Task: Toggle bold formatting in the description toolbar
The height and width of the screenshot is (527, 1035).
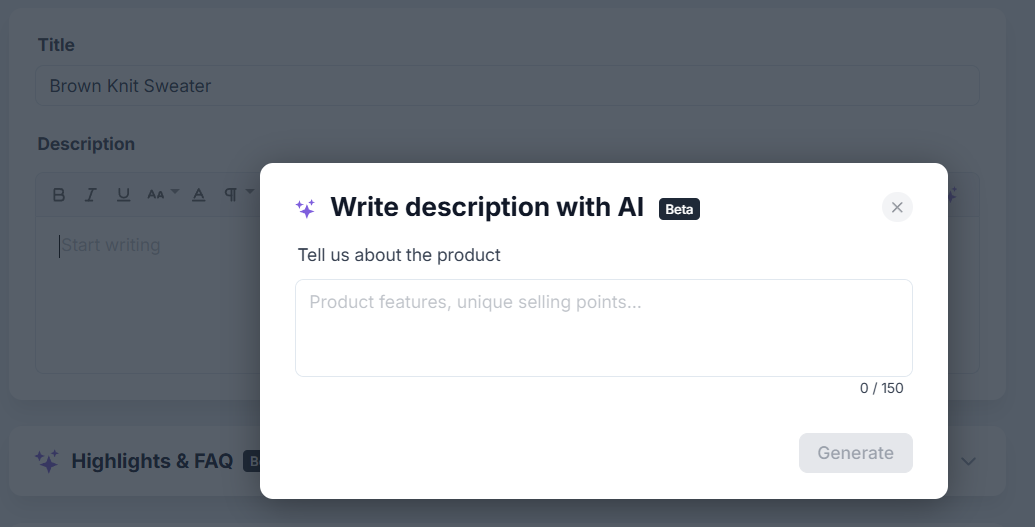Action: [59, 195]
